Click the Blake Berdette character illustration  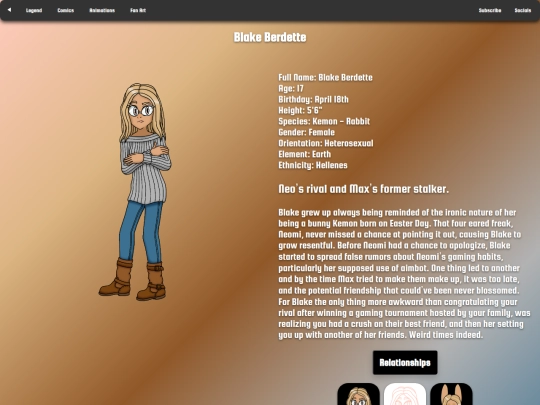(x=135, y=191)
